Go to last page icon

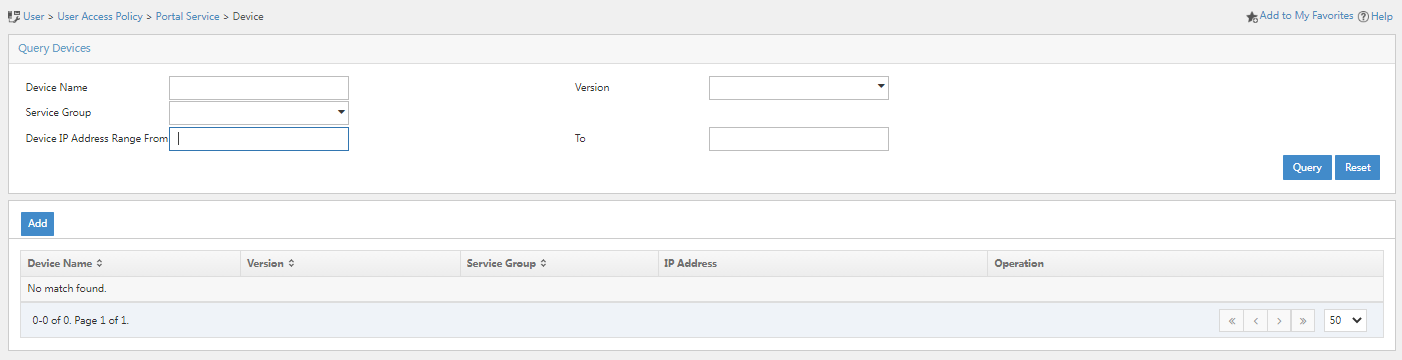(x=1303, y=321)
